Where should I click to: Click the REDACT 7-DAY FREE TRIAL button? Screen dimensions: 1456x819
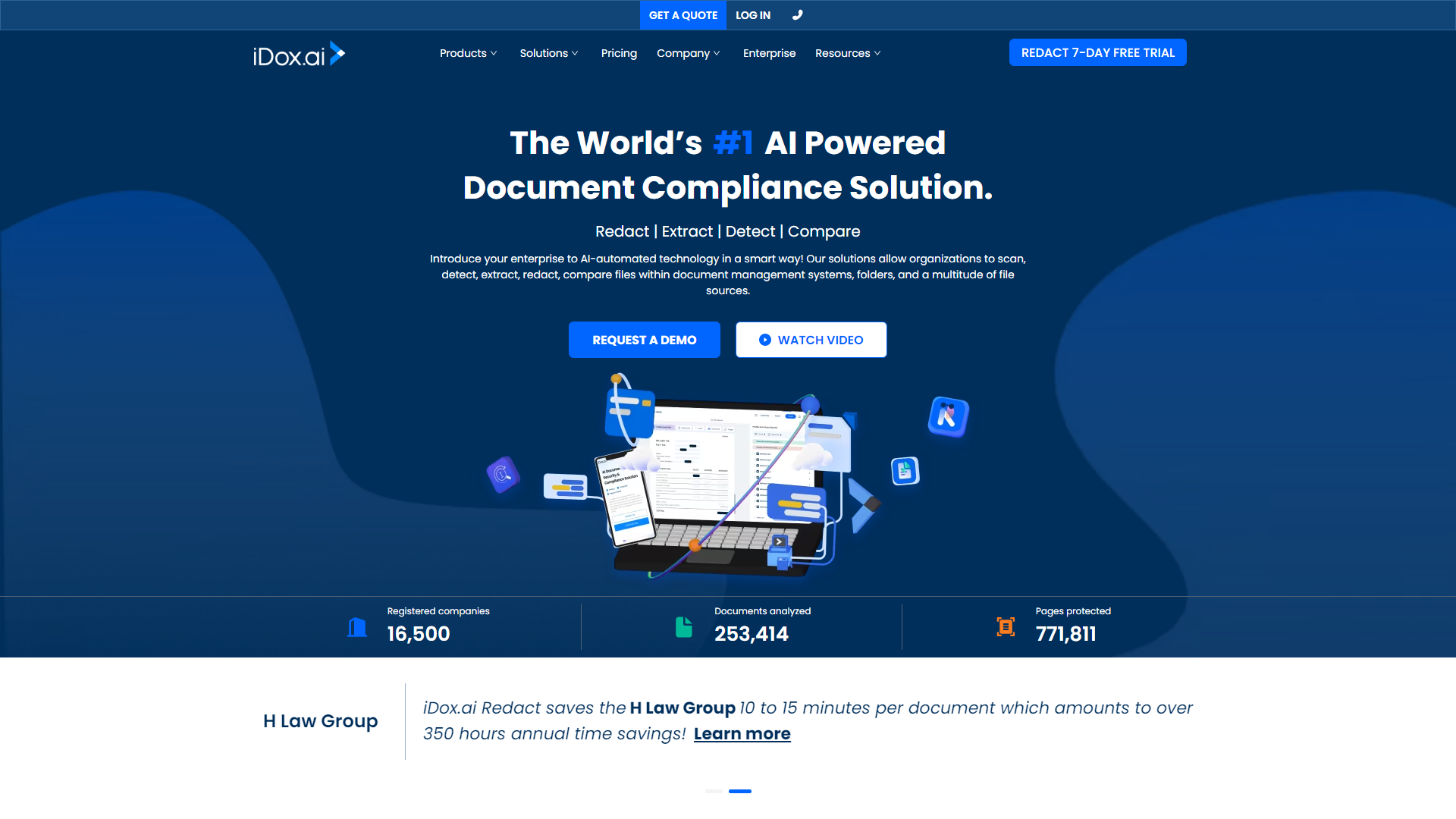tap(1098, 52)
